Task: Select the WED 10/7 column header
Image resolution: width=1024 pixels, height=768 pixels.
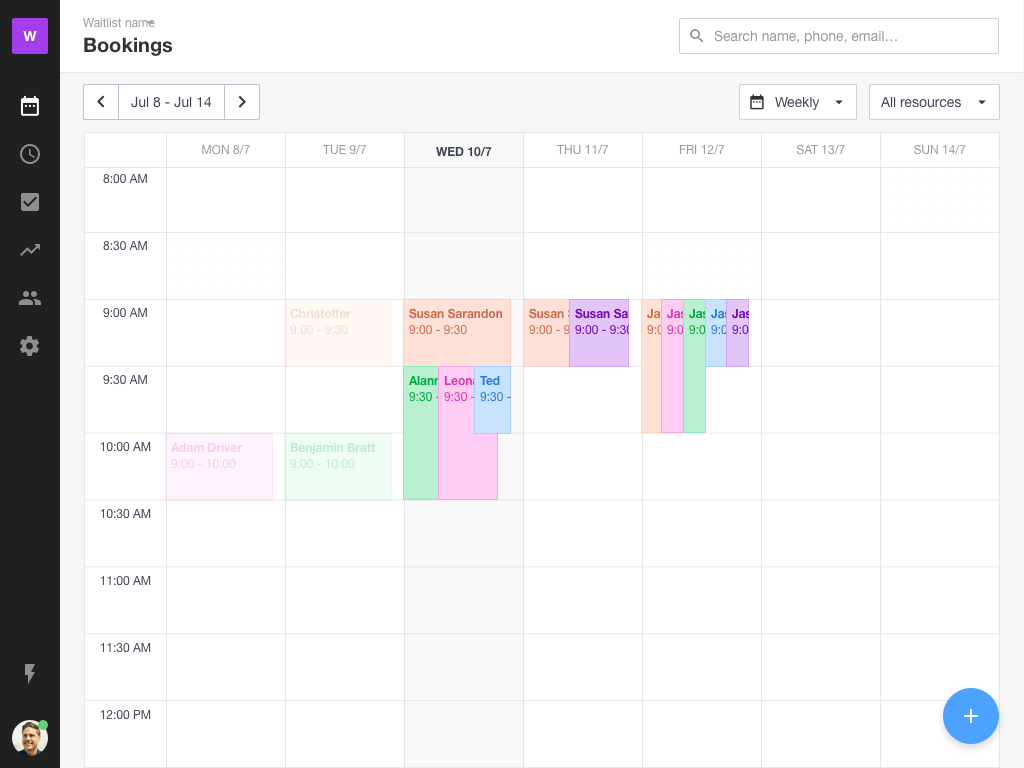Action: pyautogui.click(x=463, y=151)
